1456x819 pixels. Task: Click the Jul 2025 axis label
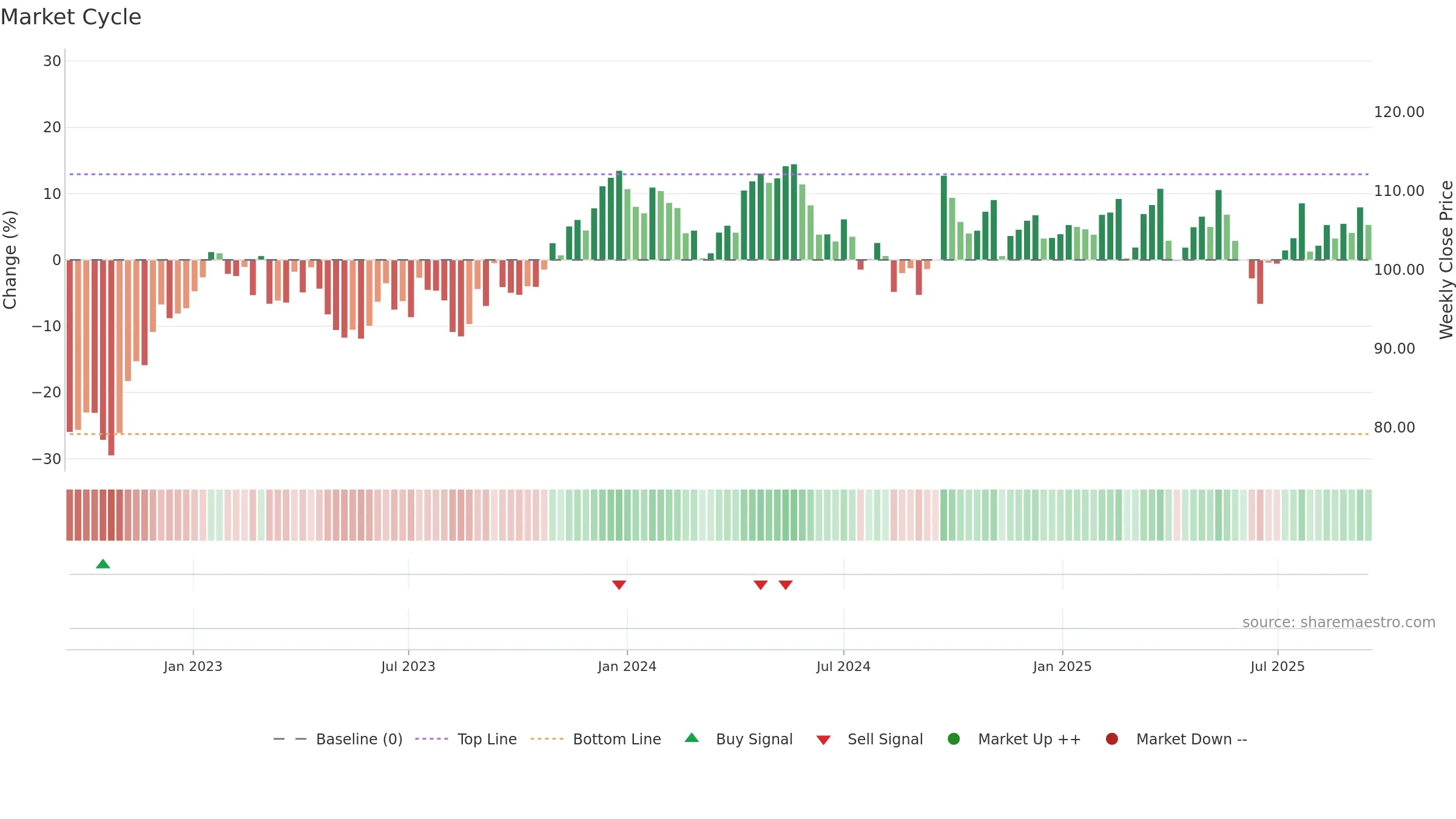pos(1278,666)
